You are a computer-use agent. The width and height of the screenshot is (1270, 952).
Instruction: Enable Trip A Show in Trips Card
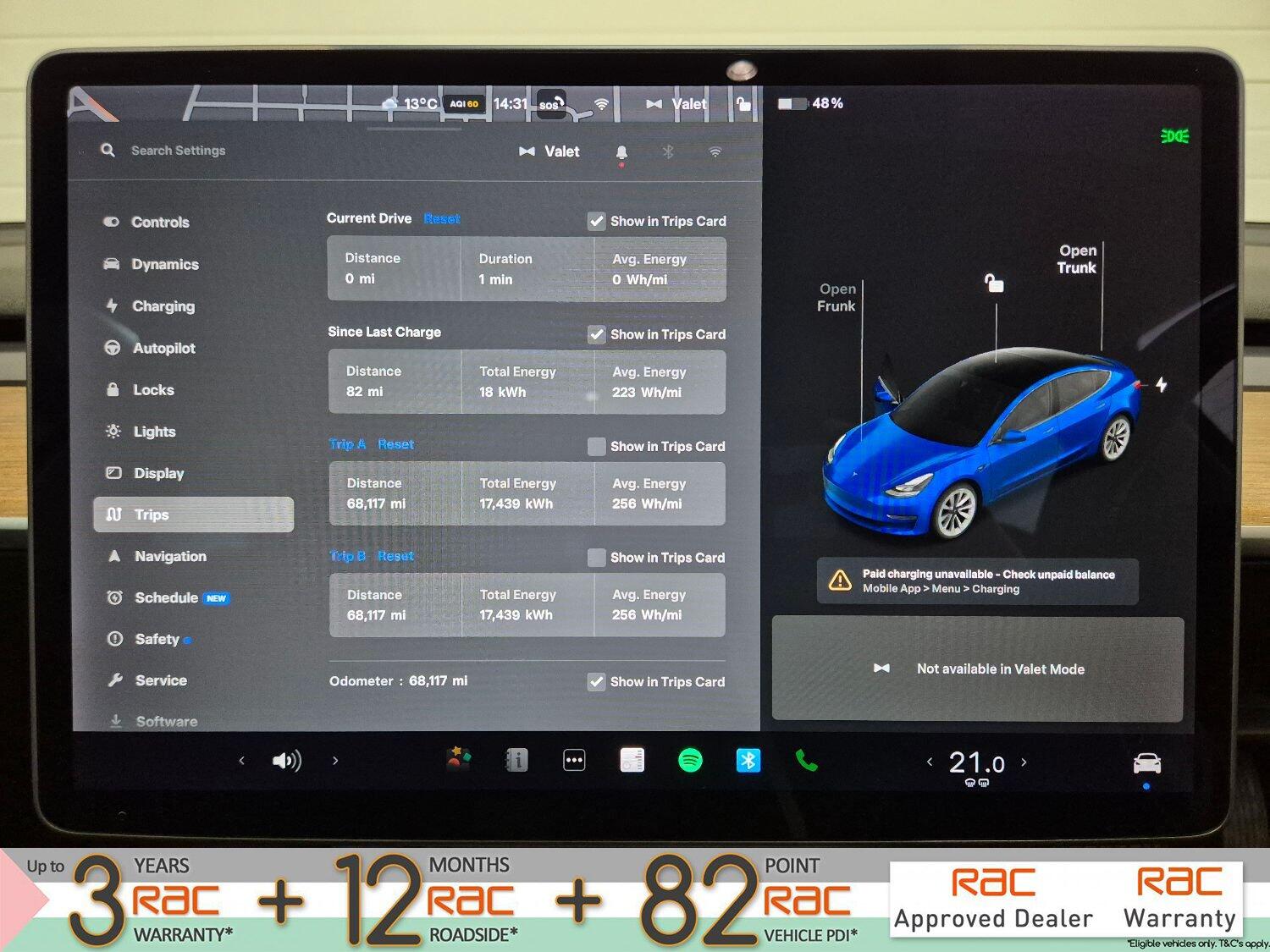(597, 446)
